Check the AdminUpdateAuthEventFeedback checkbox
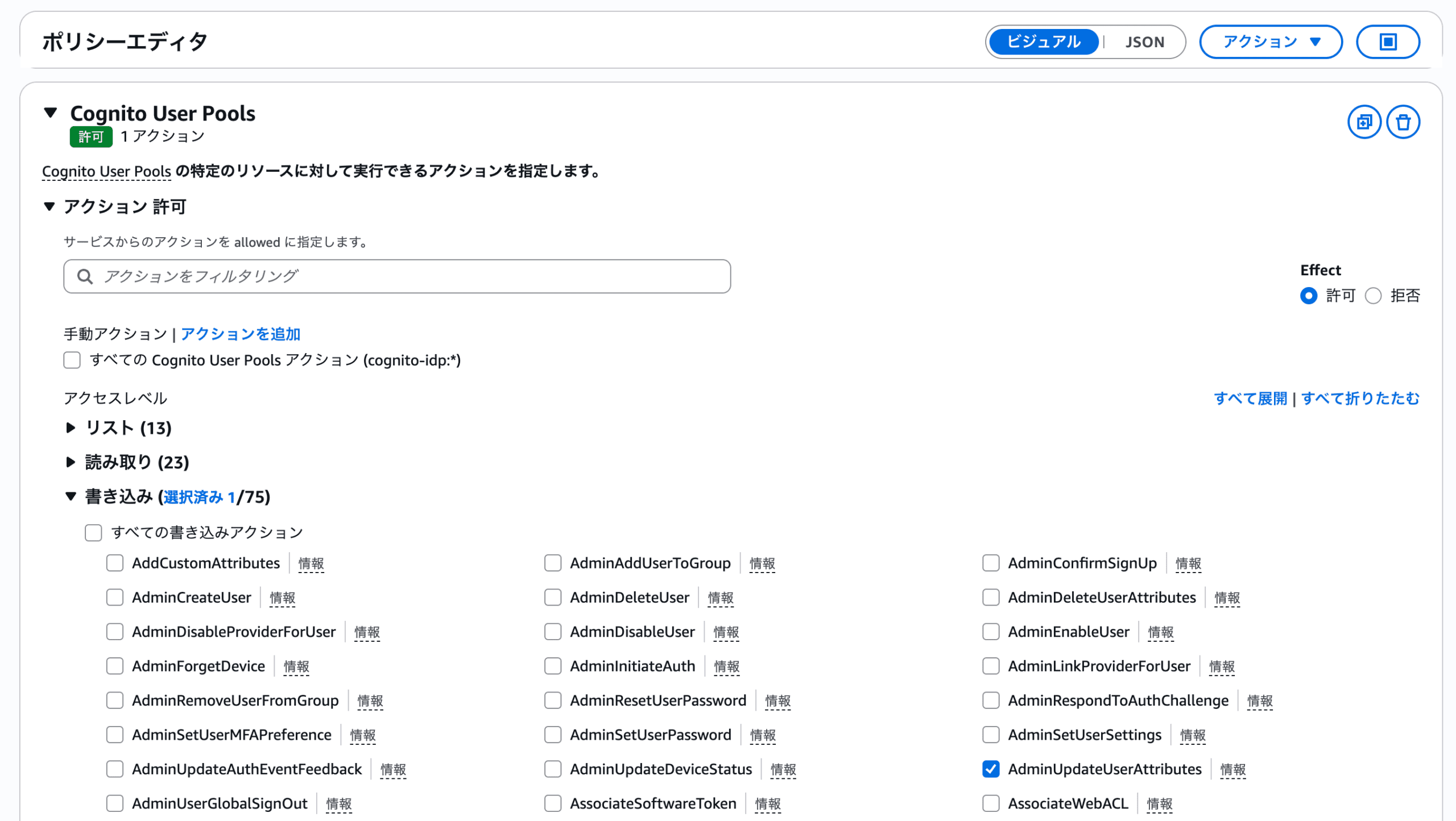The width and height of the screenshot is (1456, 821). point(115,769)
